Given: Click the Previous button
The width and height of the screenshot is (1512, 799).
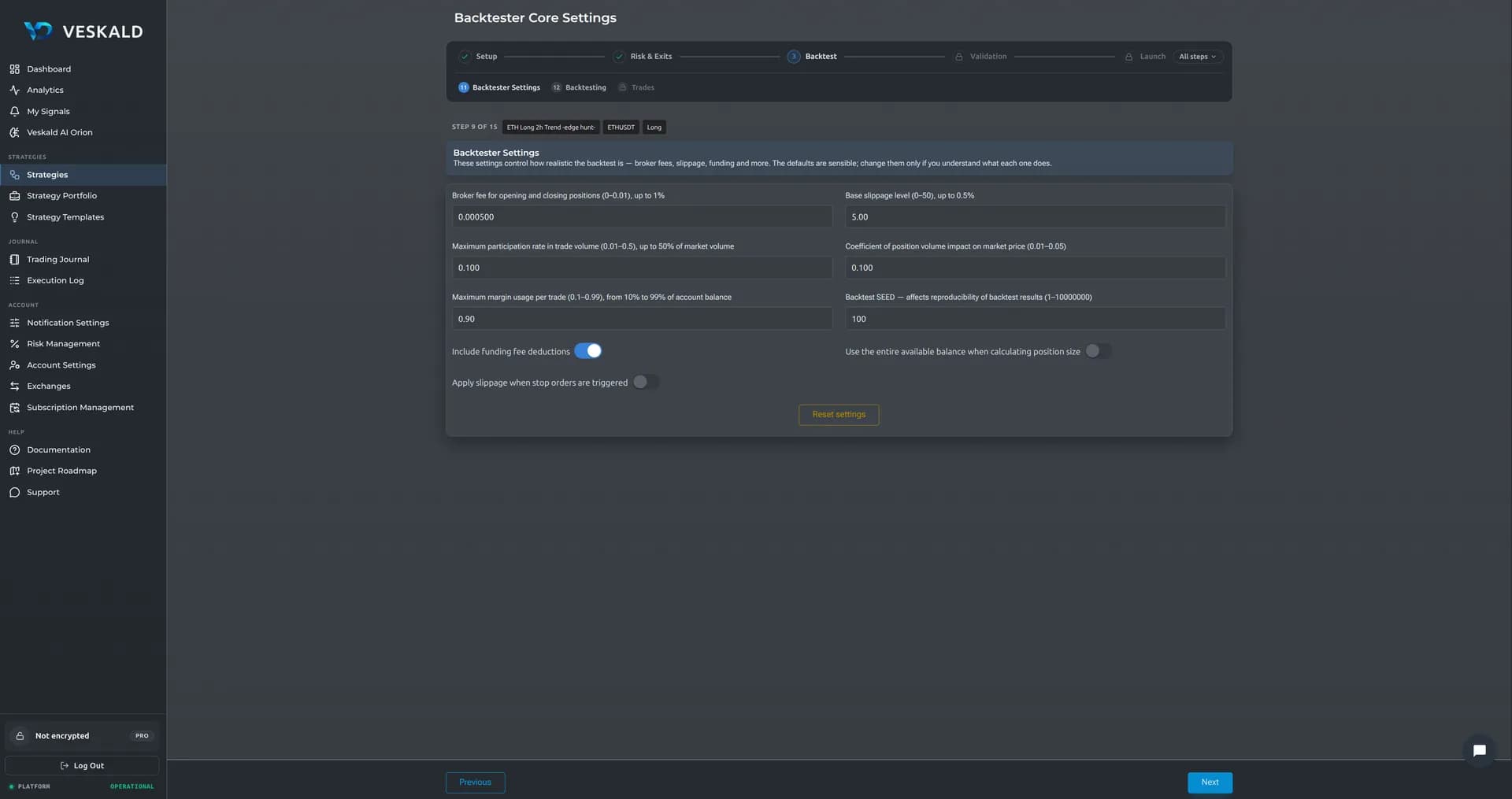Looking at the screenshot, I should coord(475,782).
